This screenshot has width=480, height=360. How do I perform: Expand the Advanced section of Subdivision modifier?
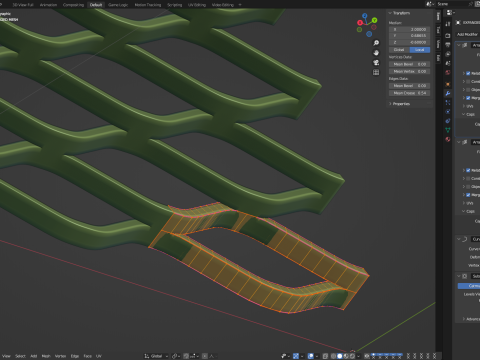[464, 319]
